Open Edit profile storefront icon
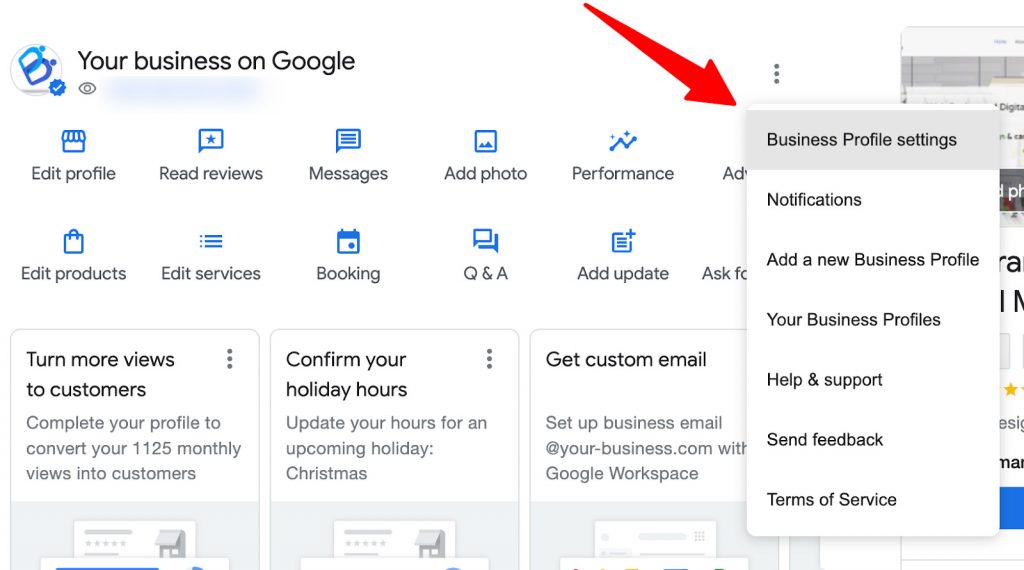This screenshot has height=570, width=1024. pos(73,140)
